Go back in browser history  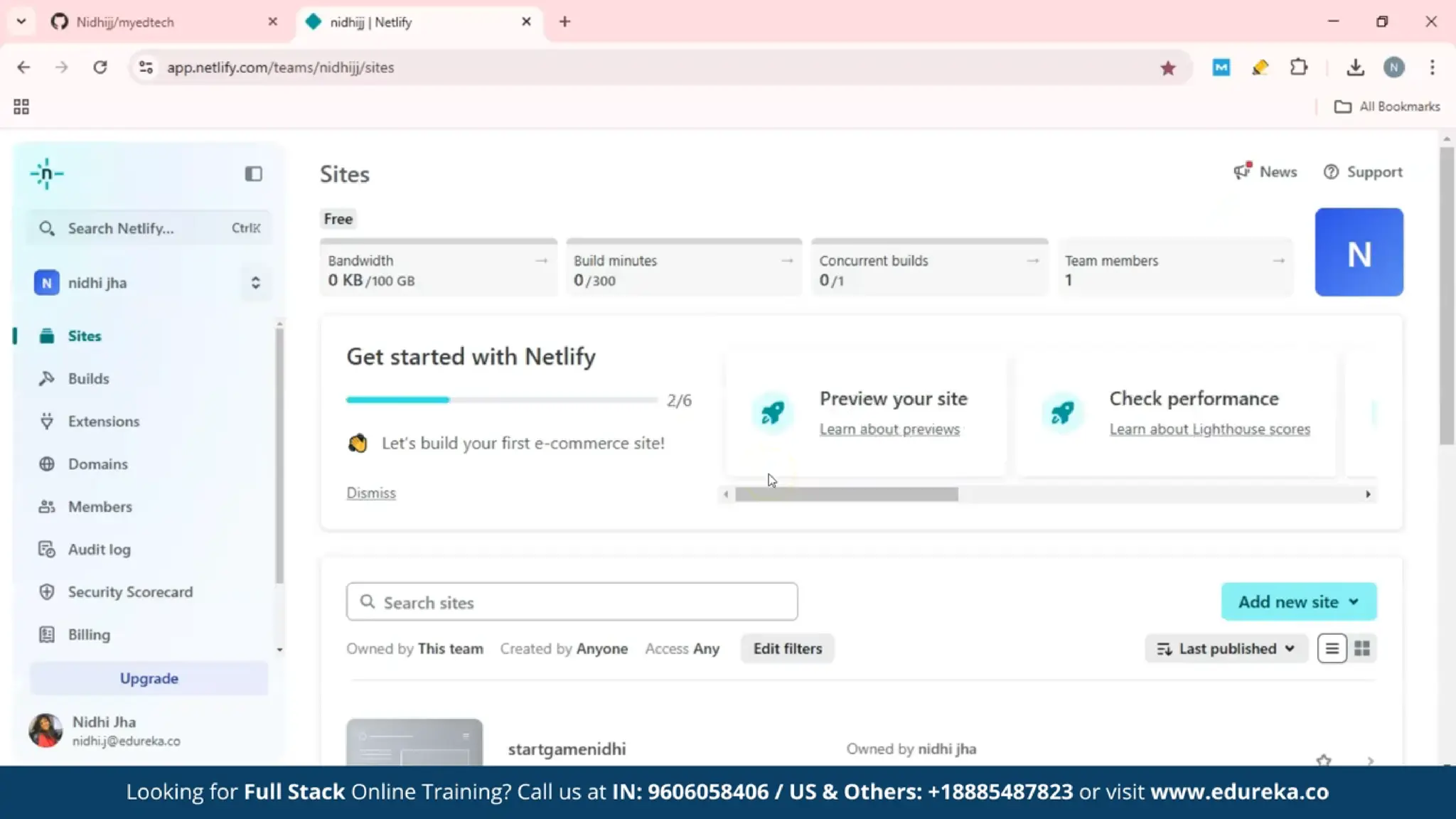(x=23, y=67)
